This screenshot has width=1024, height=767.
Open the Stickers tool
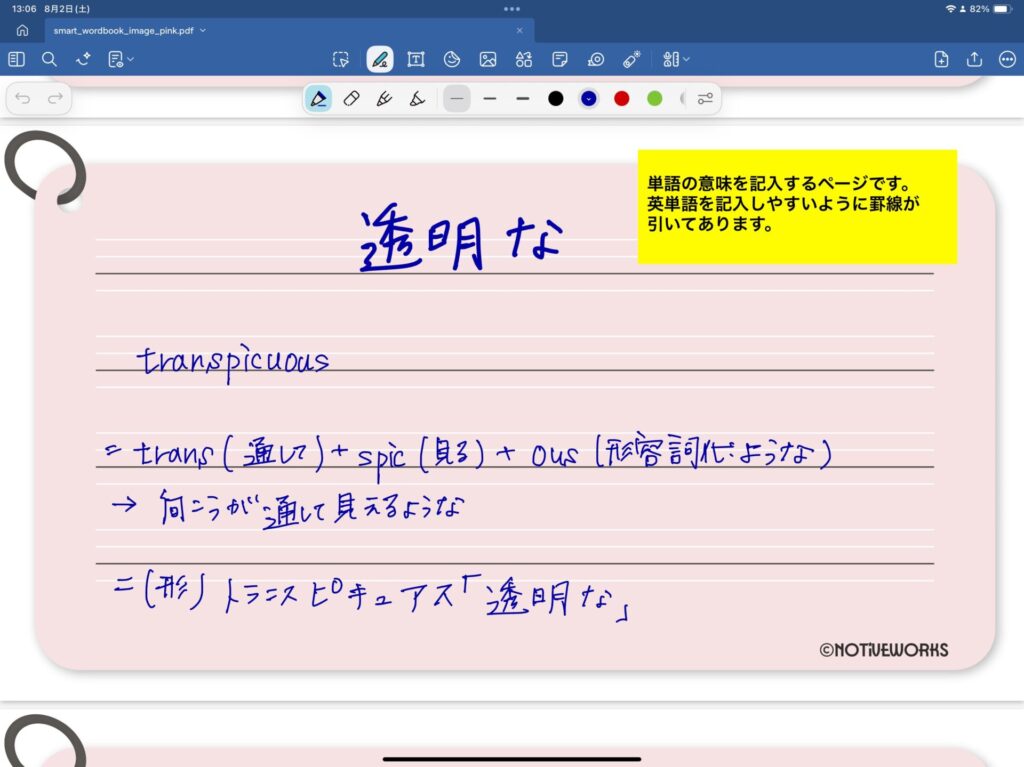coord(451,59)
